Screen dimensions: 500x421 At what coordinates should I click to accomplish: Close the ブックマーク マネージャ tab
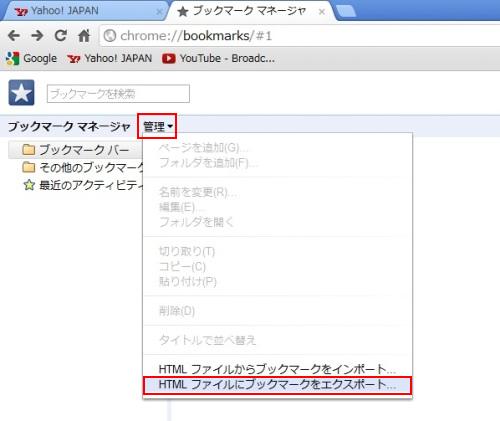pos(322,12)
